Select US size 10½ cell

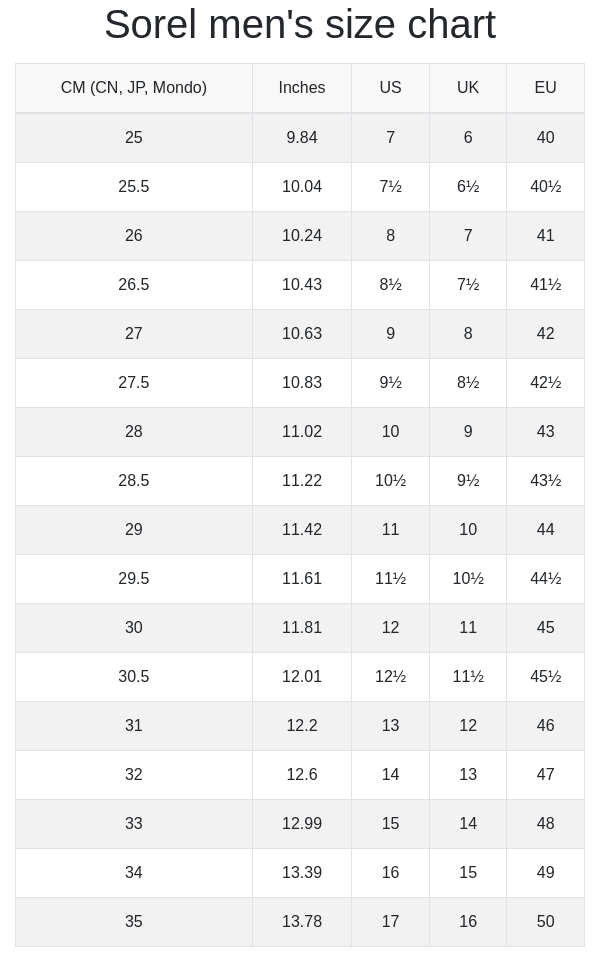[x=390, y=481]
